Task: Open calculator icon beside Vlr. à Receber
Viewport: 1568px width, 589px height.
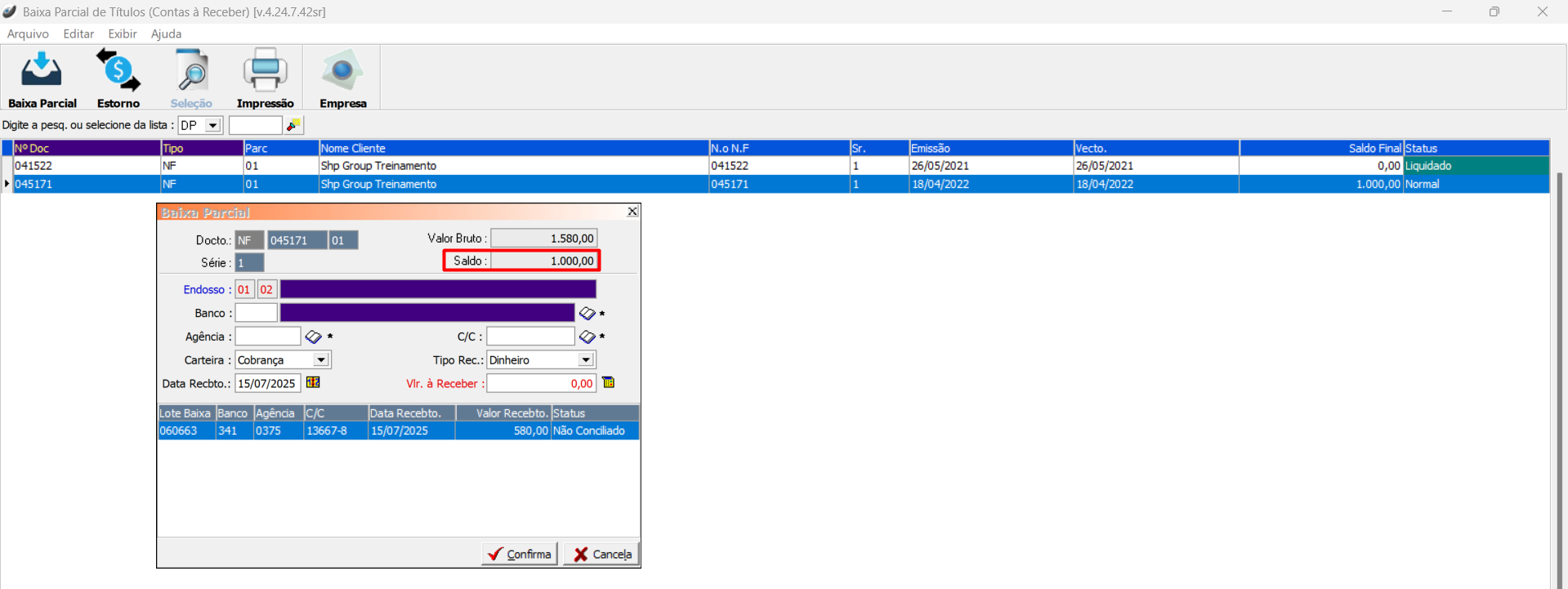Action: click(608, 382)
